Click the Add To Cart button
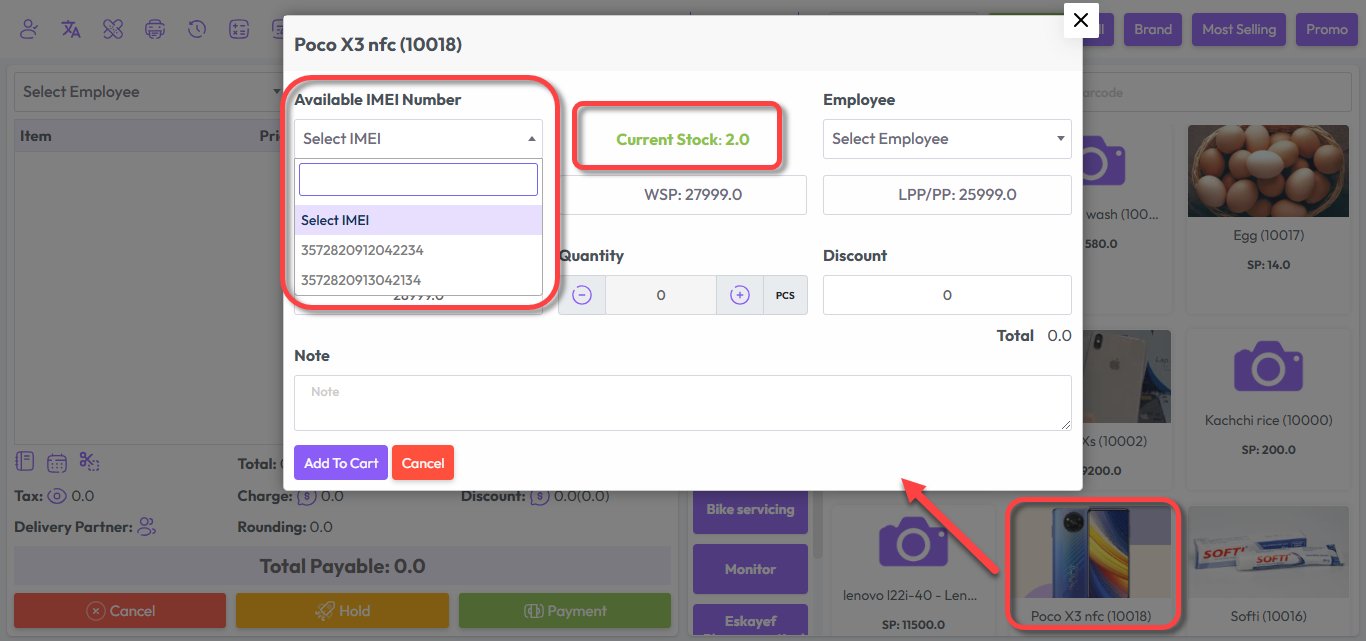The image size is (1366, 641). click(341, 463)
